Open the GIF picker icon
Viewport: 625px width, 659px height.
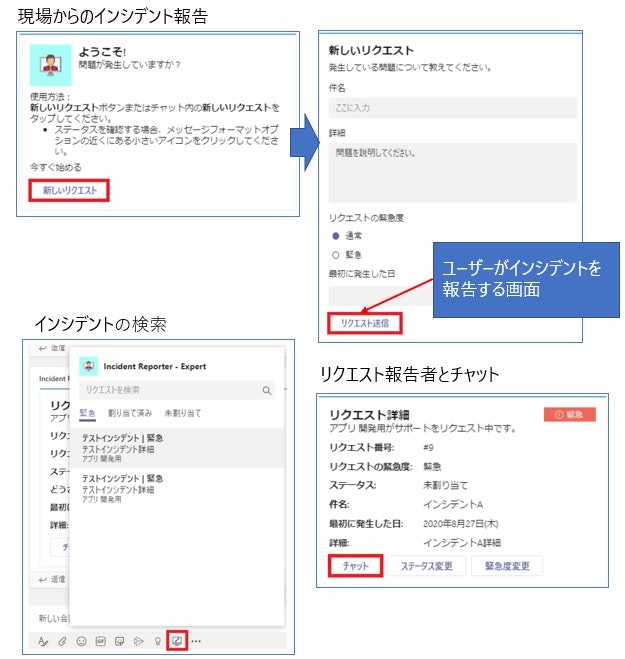point(100,641)
